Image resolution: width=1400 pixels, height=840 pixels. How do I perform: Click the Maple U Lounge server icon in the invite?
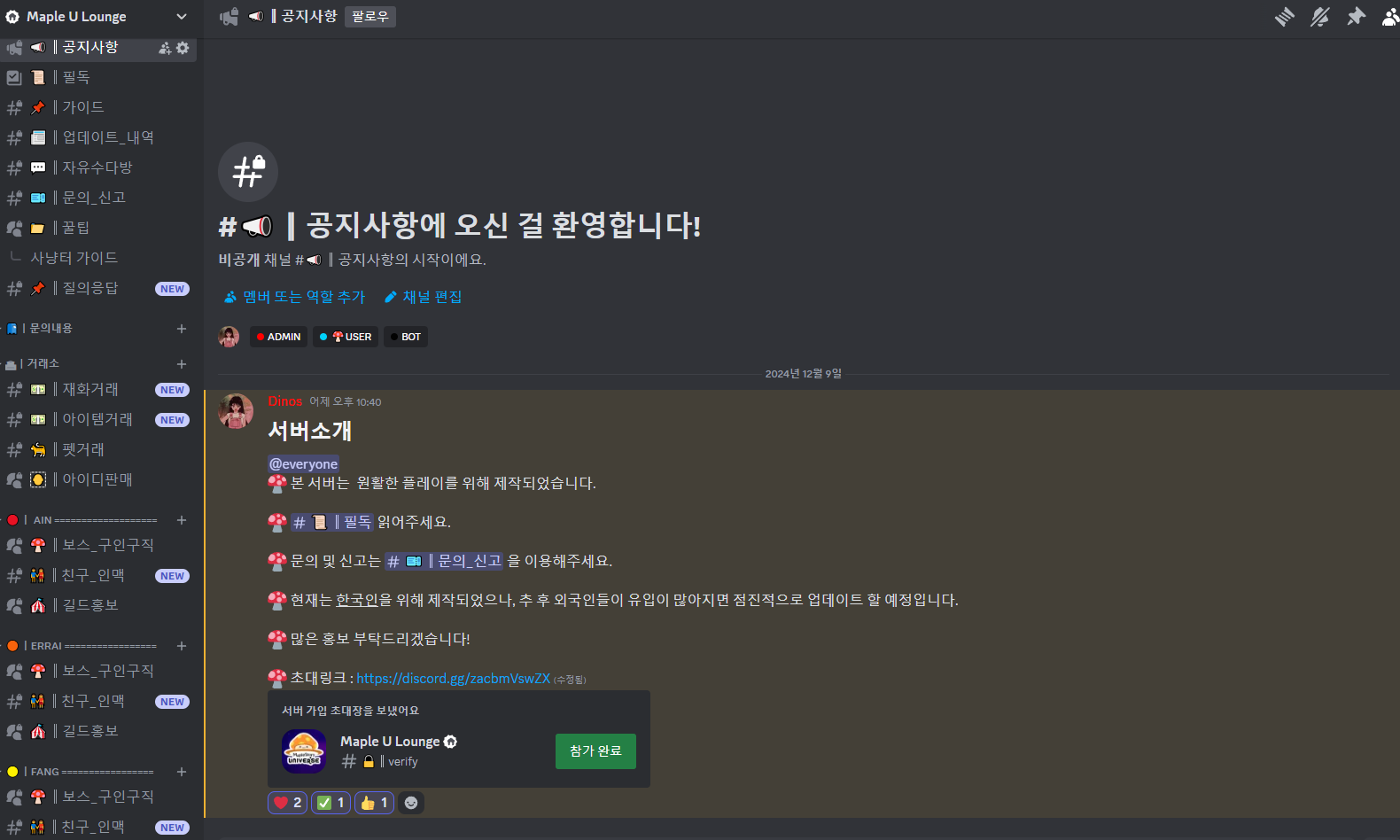pyautogui.click(x=304, y=751)
